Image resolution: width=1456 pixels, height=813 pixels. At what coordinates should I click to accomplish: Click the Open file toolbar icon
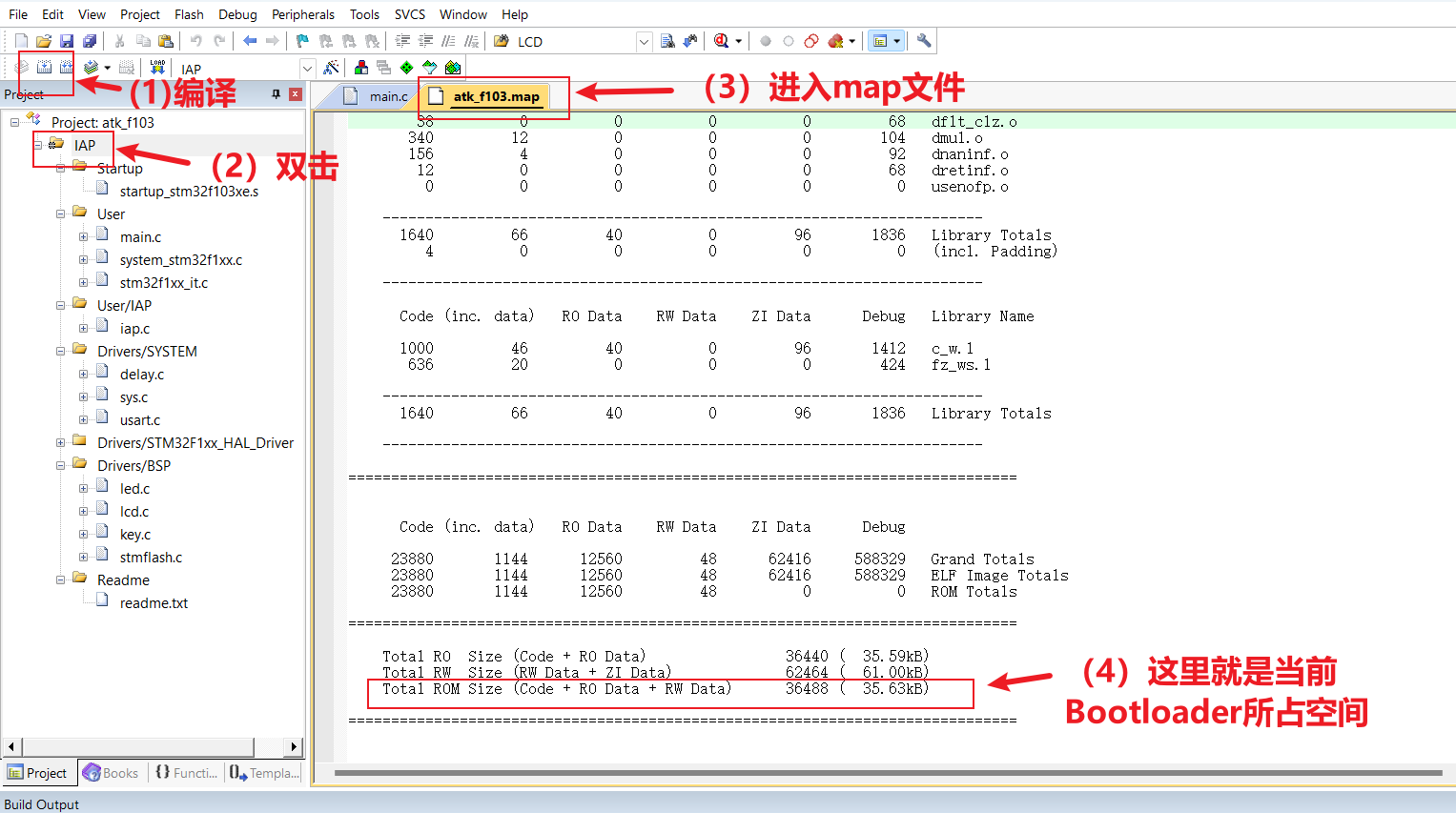coord(44,41)
